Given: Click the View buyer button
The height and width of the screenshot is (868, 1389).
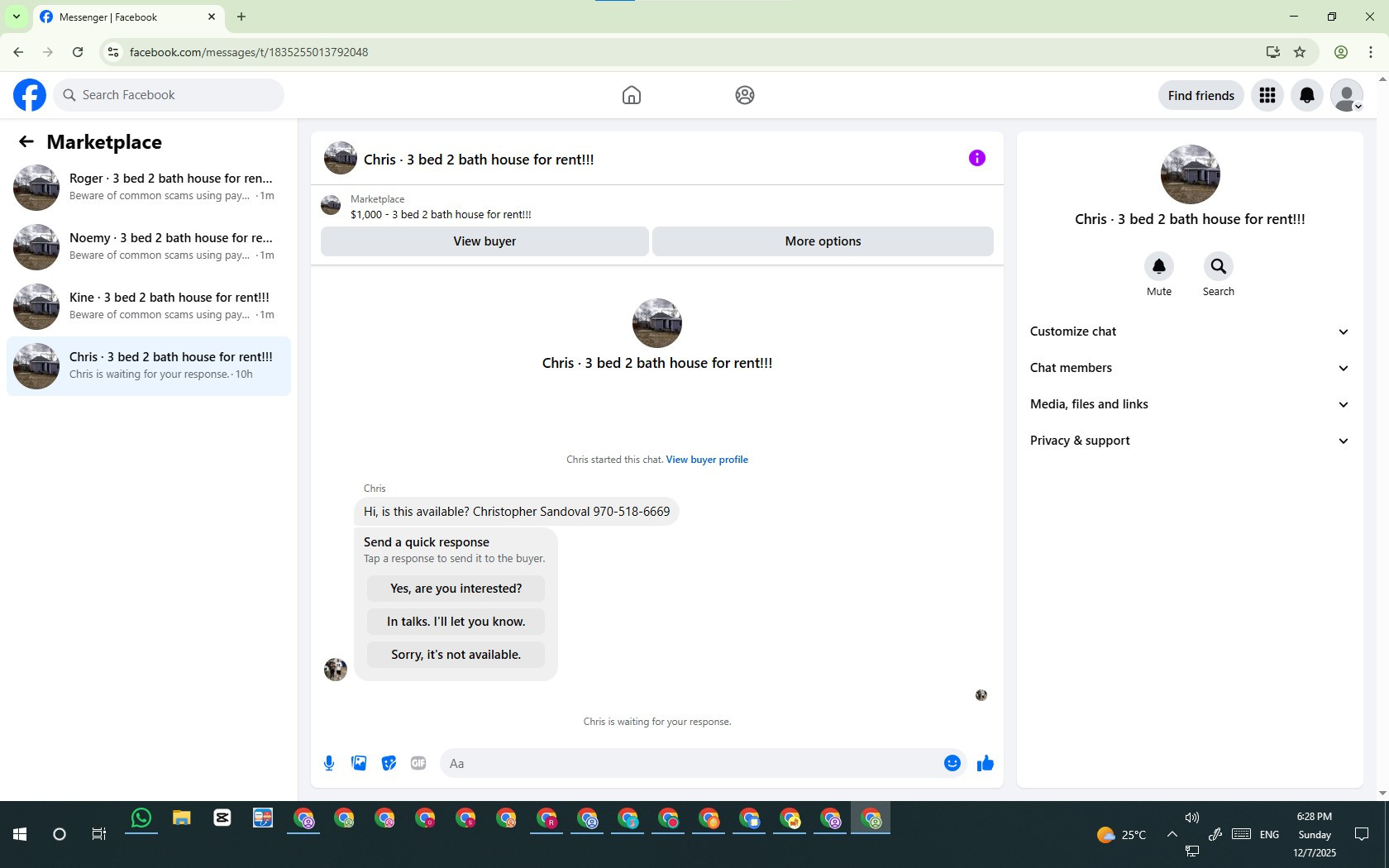Looking at the screenshot, I should 484,241.
